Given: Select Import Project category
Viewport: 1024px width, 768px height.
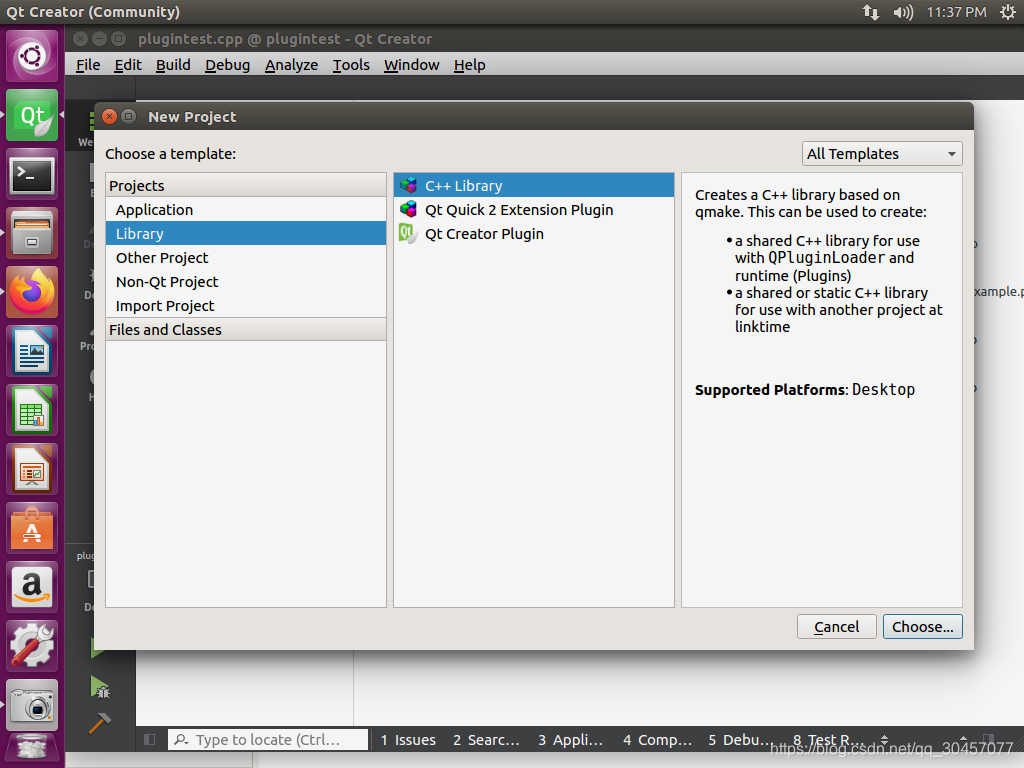Looking at the screenshot, I should [246, 306].
